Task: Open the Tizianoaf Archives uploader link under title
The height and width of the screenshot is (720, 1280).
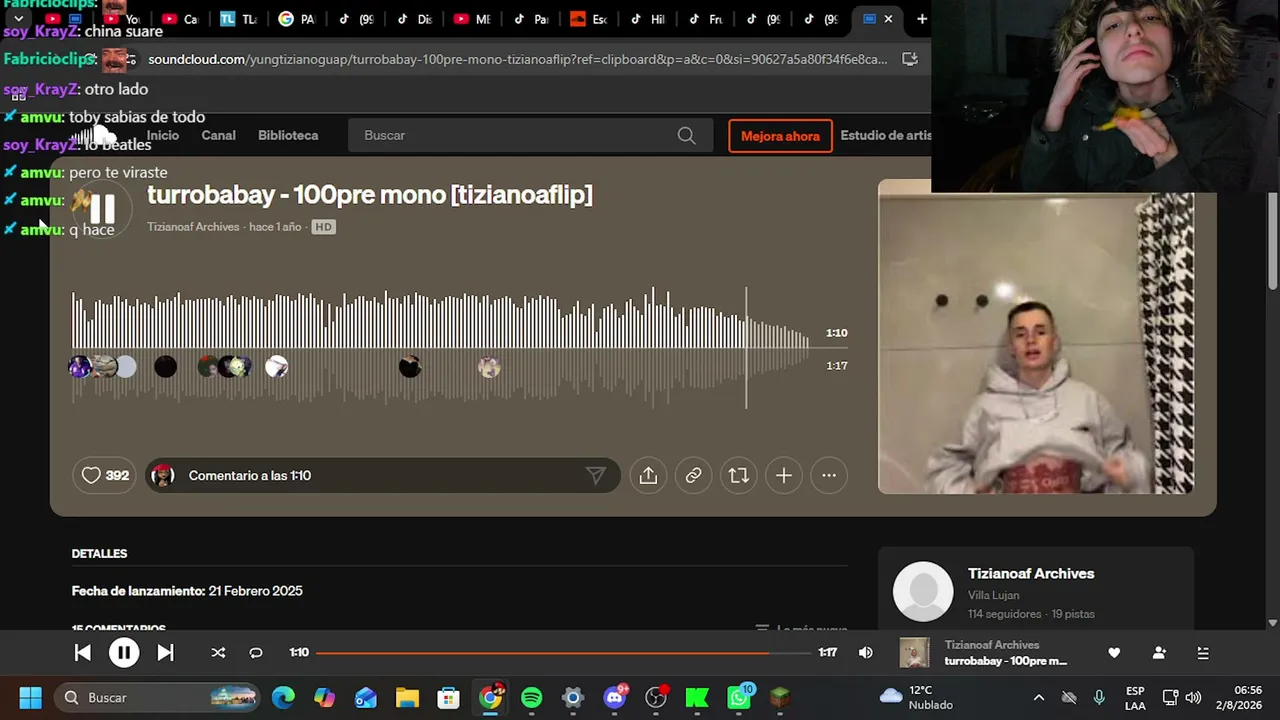Action: pyautogui.click(x=193, y=227)
